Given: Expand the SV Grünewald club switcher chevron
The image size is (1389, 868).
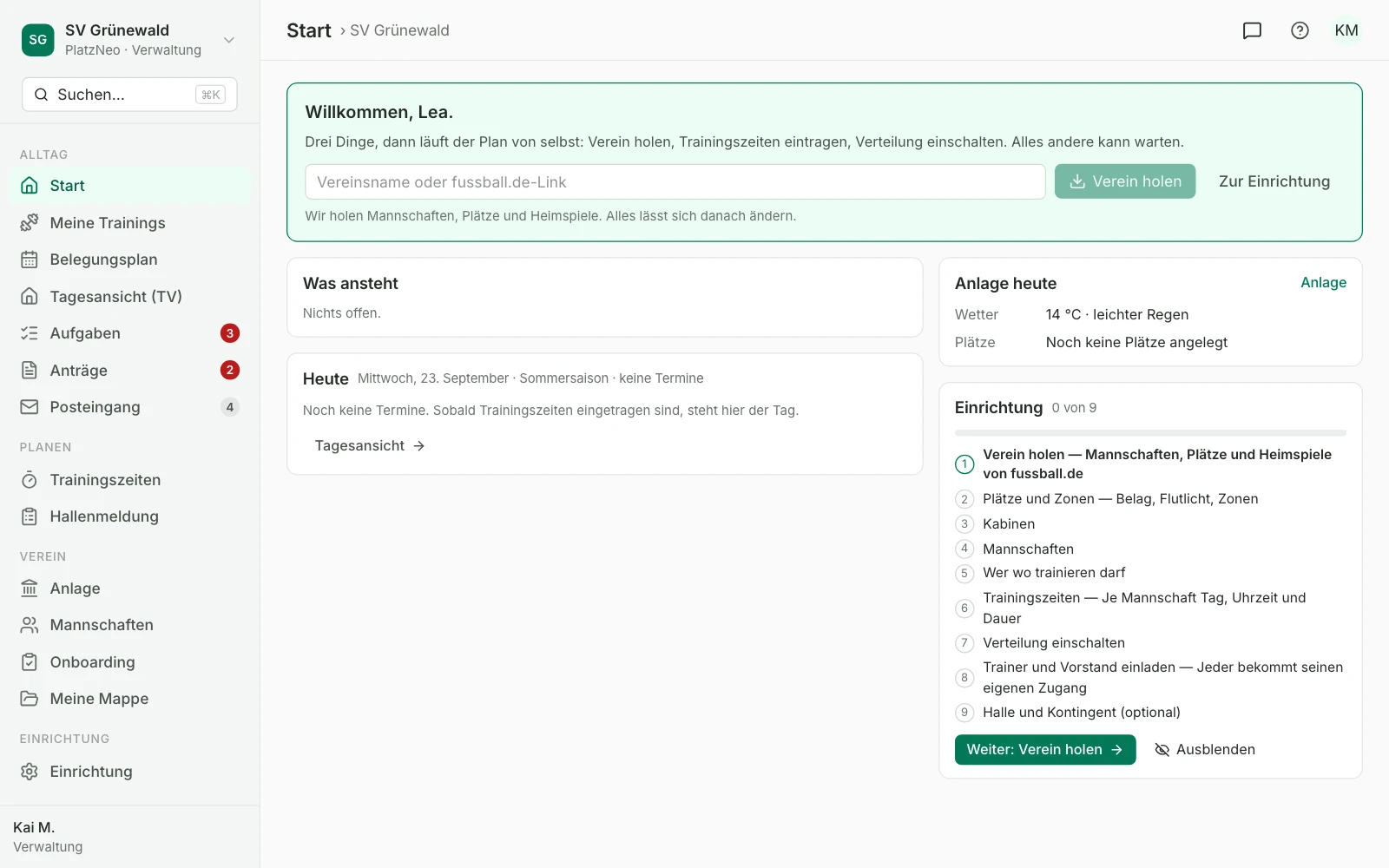Looking at the screenshot, I should (x=229, y=40).
